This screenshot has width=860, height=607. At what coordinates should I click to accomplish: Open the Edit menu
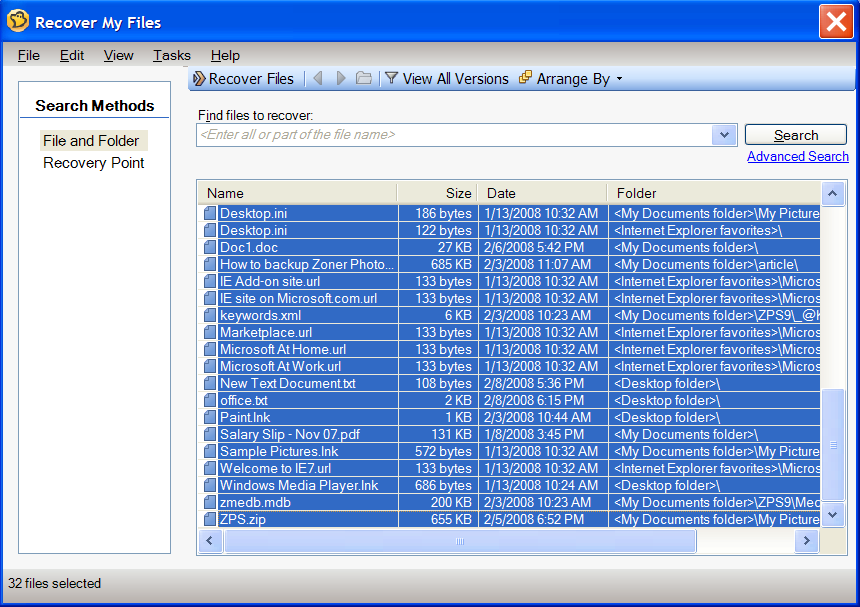[72, 55]
